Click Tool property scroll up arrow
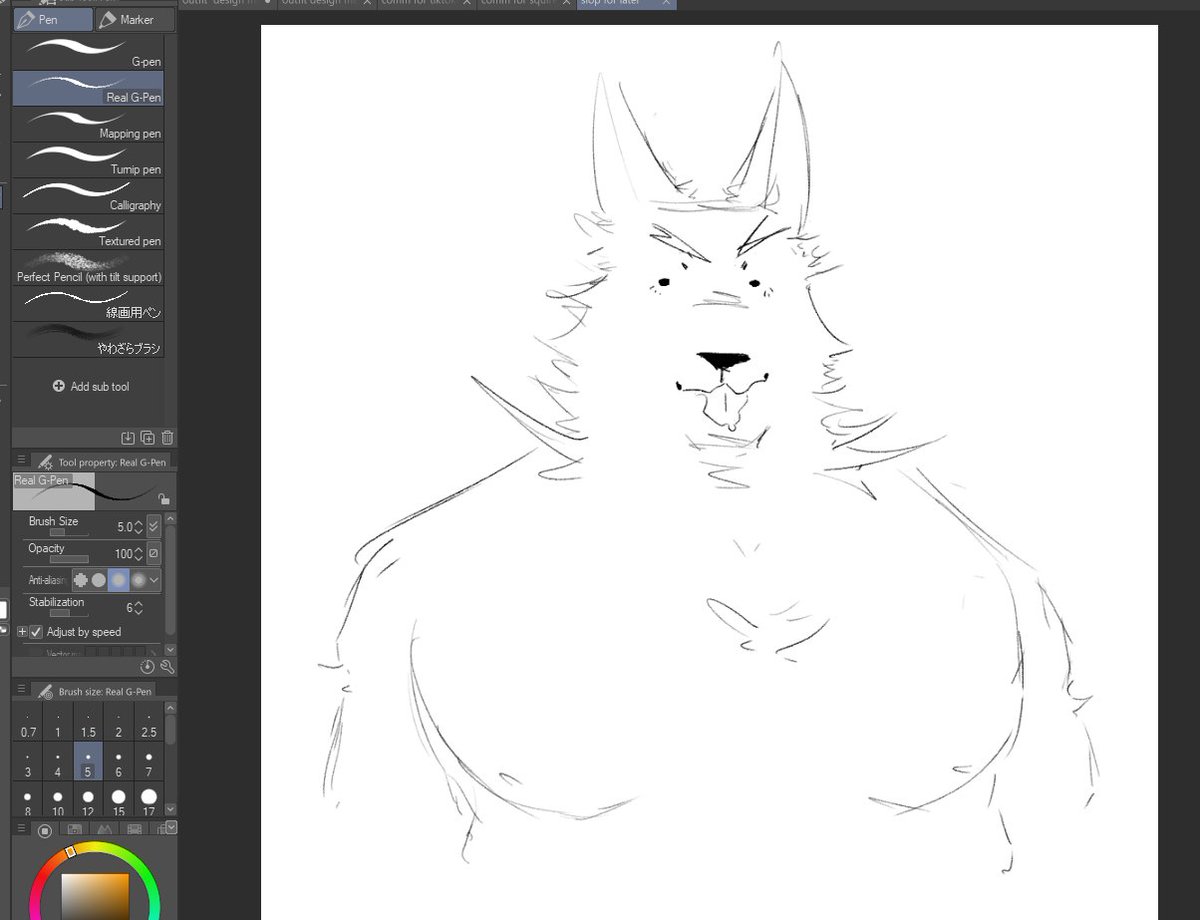The height and width of the screenshot is (920, 1200). tap(170, 520)
